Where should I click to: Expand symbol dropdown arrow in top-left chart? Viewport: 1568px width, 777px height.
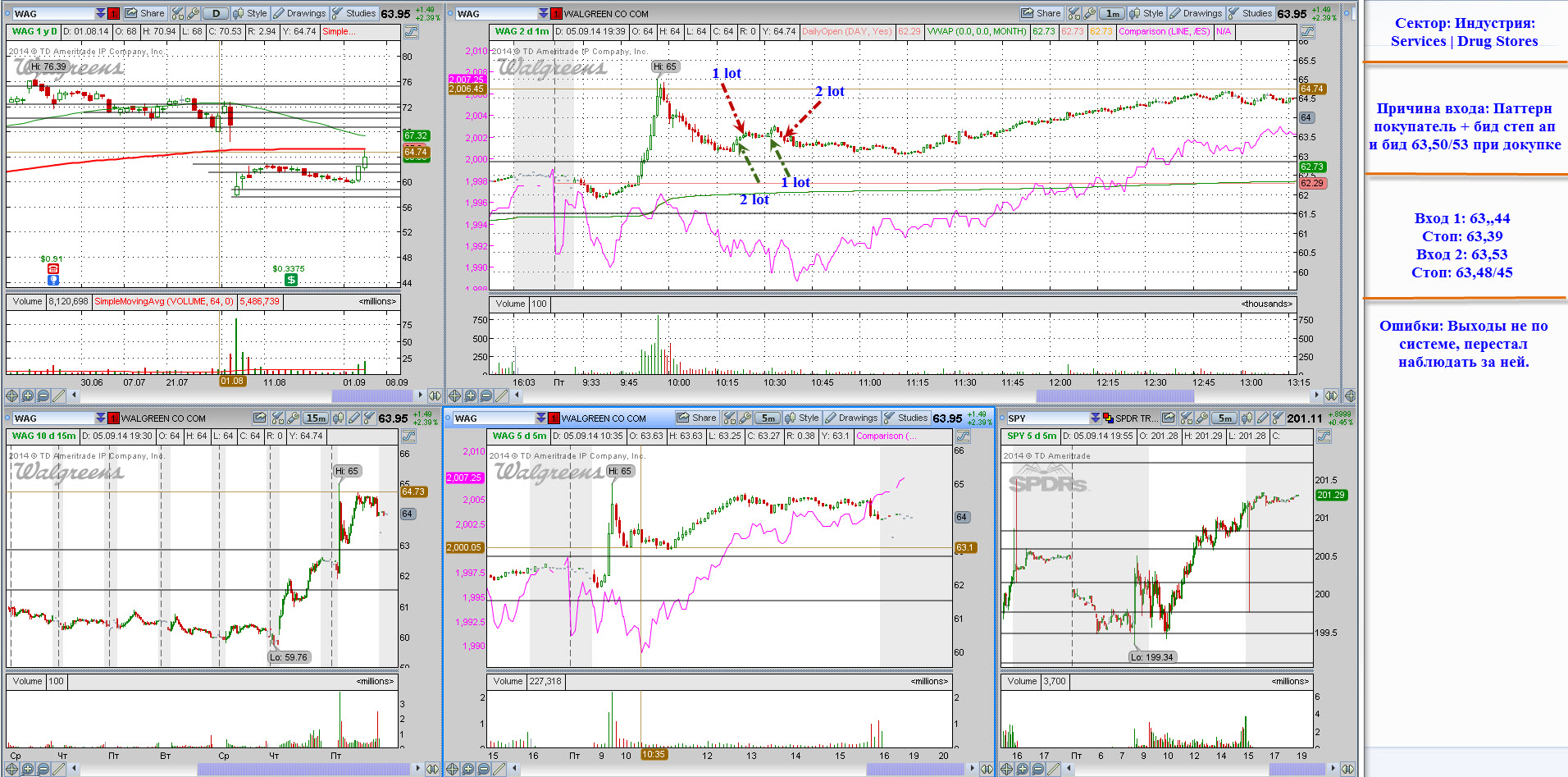coord(100,13)
